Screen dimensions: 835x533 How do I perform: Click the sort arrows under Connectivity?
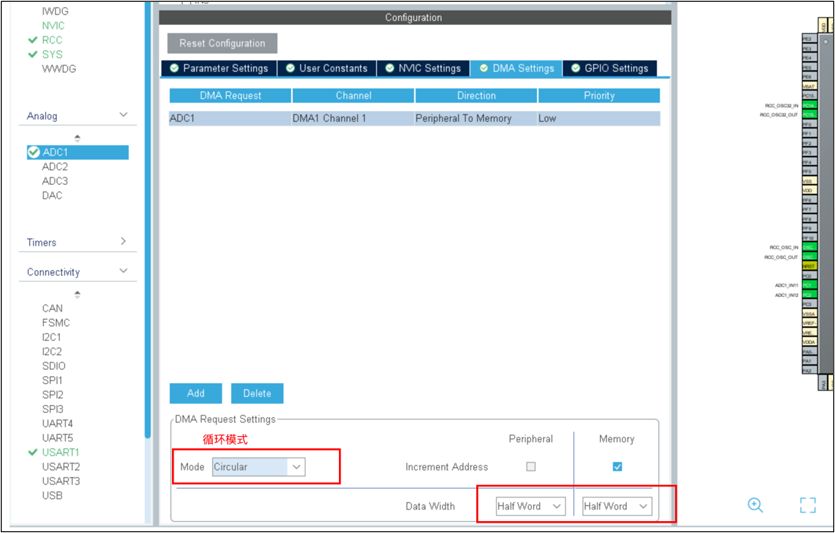[77, 294]
